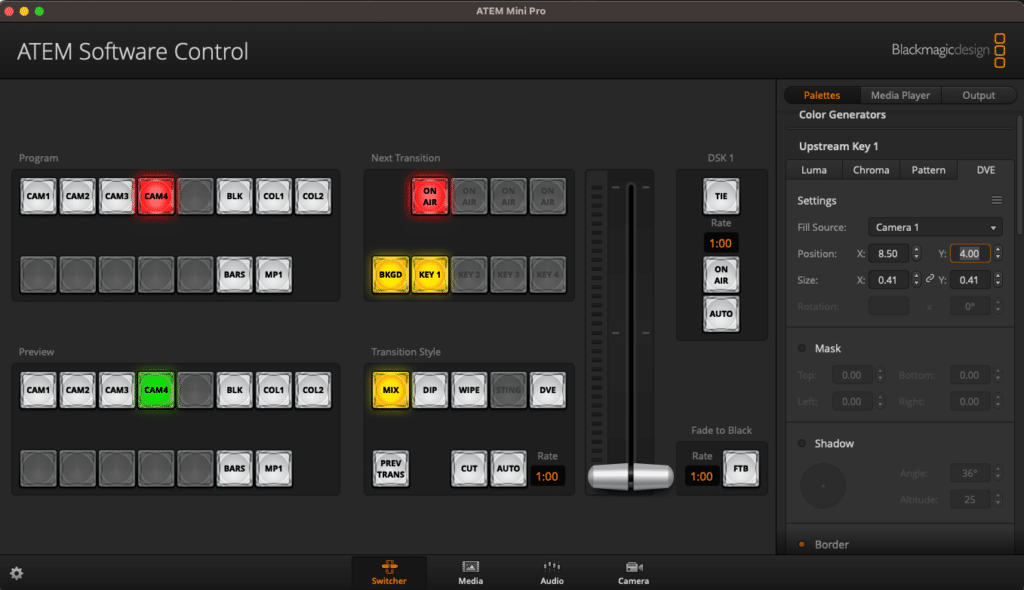Open the Media page

pyautogui.click(x=470, y=572)
